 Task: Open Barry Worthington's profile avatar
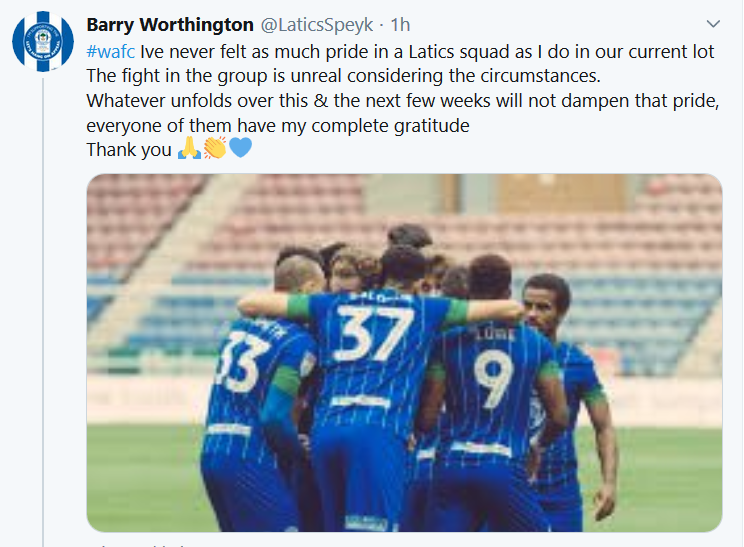click(43, 41)
